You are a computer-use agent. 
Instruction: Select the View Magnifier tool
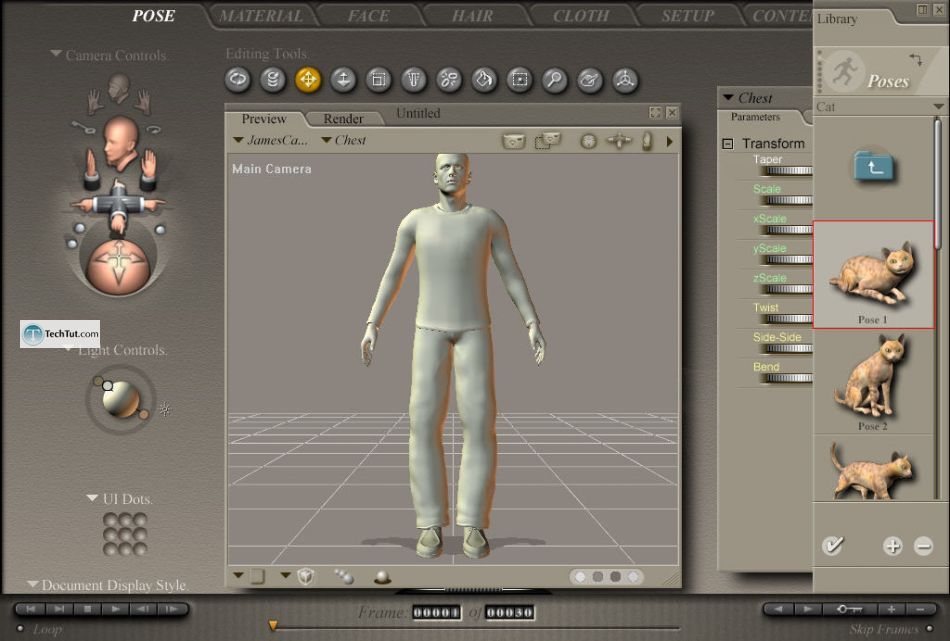pos(554,80)
